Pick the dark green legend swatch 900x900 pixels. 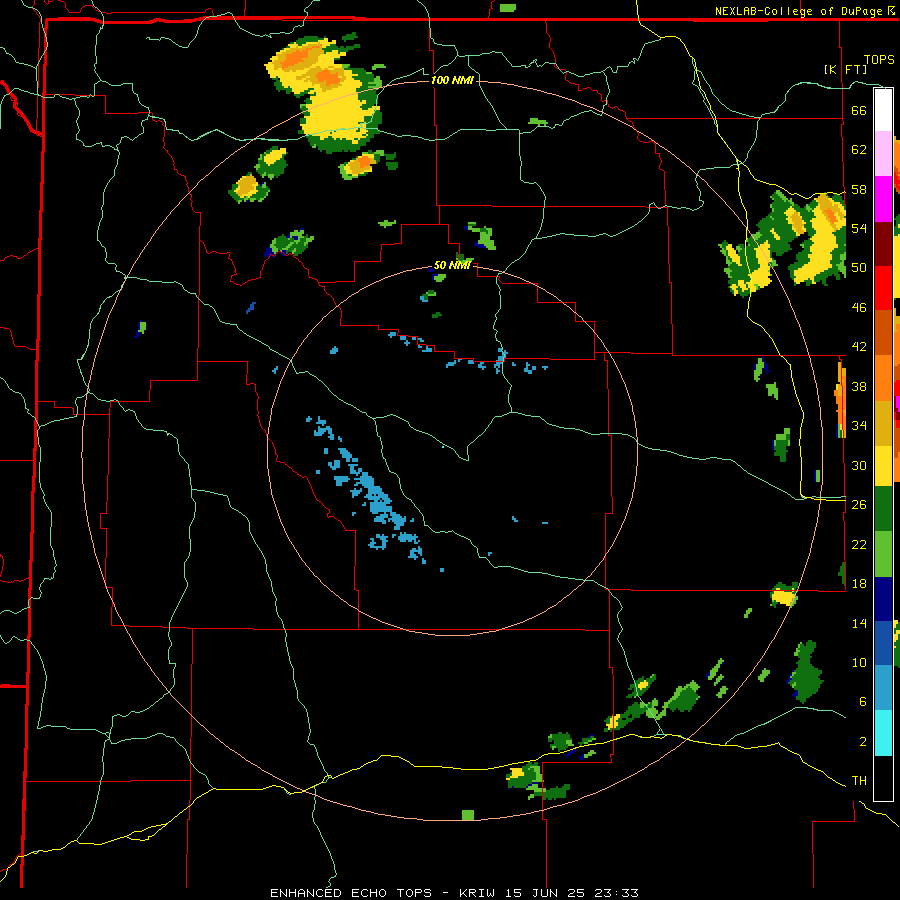coord(883,509)
